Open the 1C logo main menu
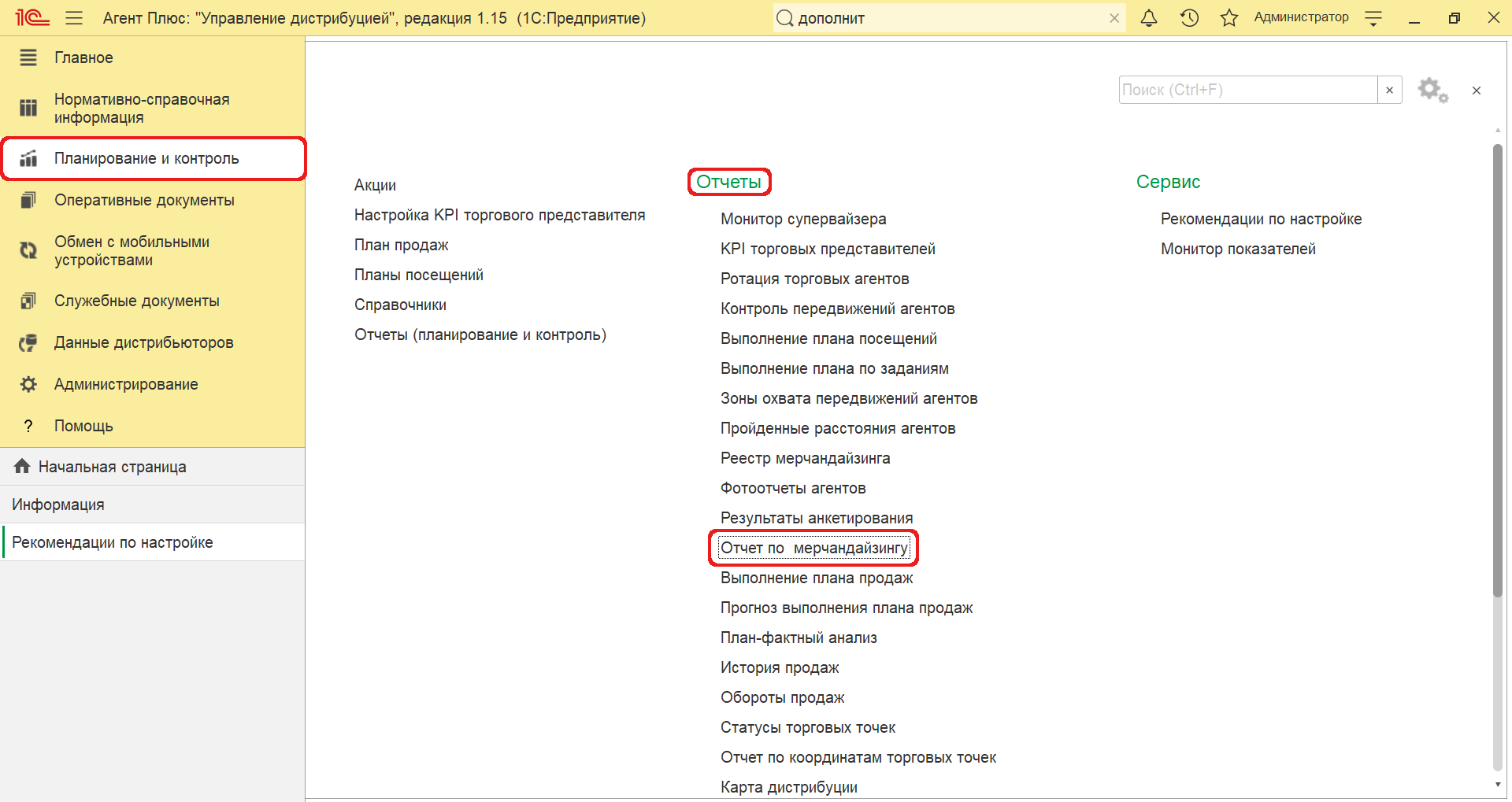 click(32, 17)
